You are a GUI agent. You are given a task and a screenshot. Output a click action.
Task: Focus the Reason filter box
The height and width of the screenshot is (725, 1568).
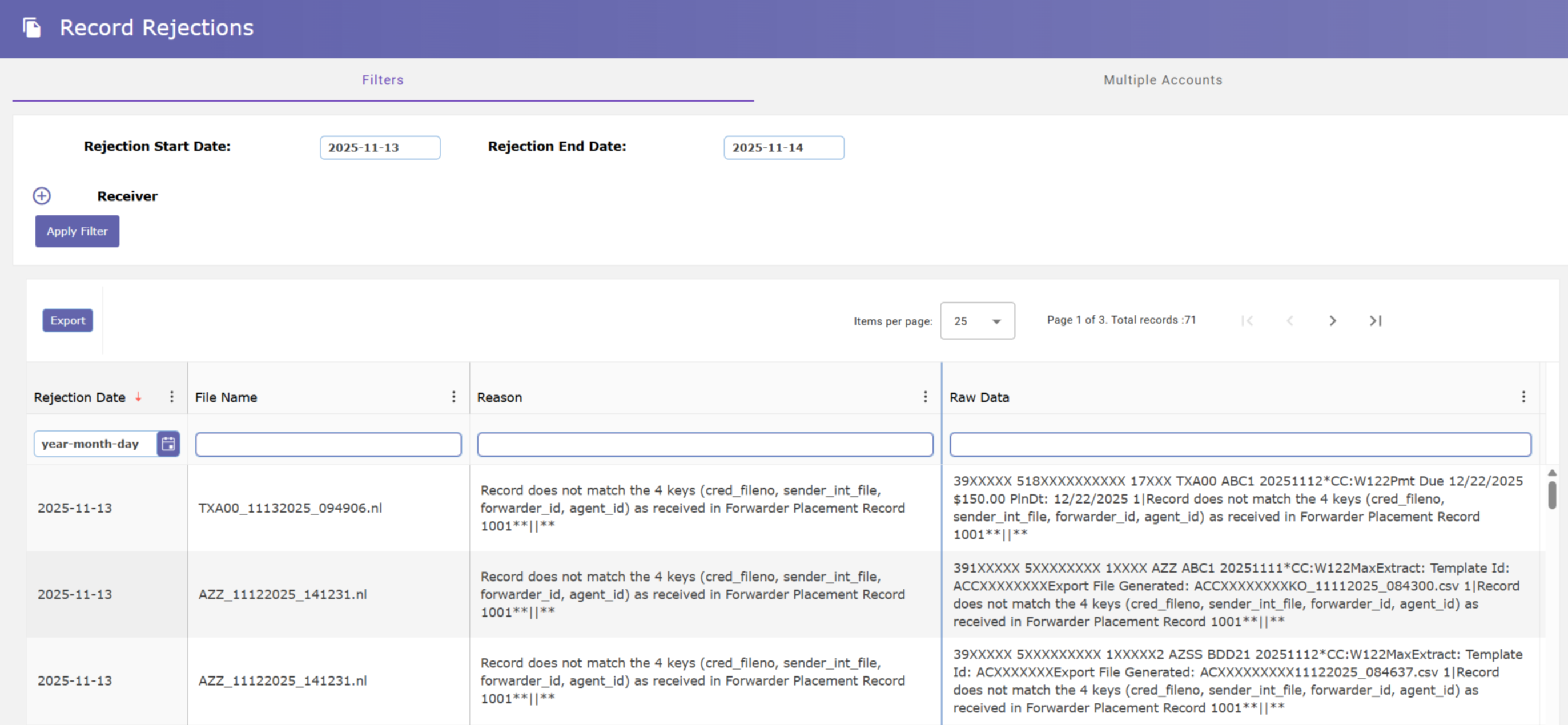705,444
